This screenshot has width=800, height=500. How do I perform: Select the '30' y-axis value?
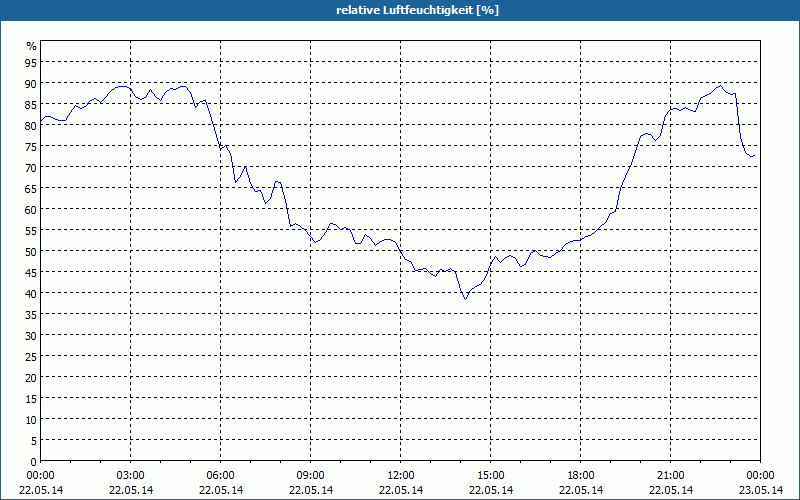[31, 335]
